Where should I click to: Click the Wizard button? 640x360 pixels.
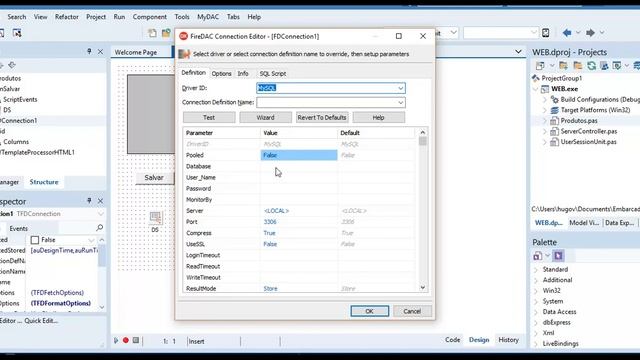[x=265, y=118]
